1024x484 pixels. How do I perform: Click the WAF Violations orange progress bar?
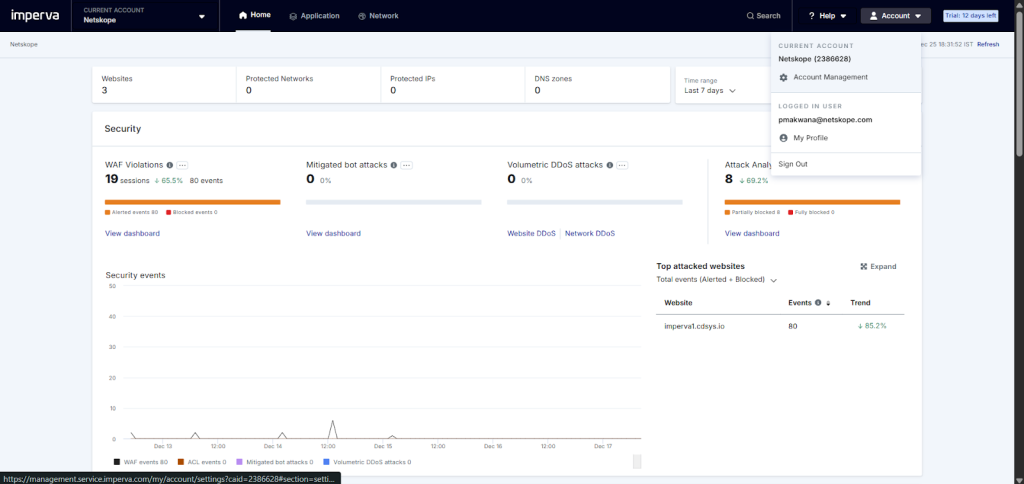193,202
